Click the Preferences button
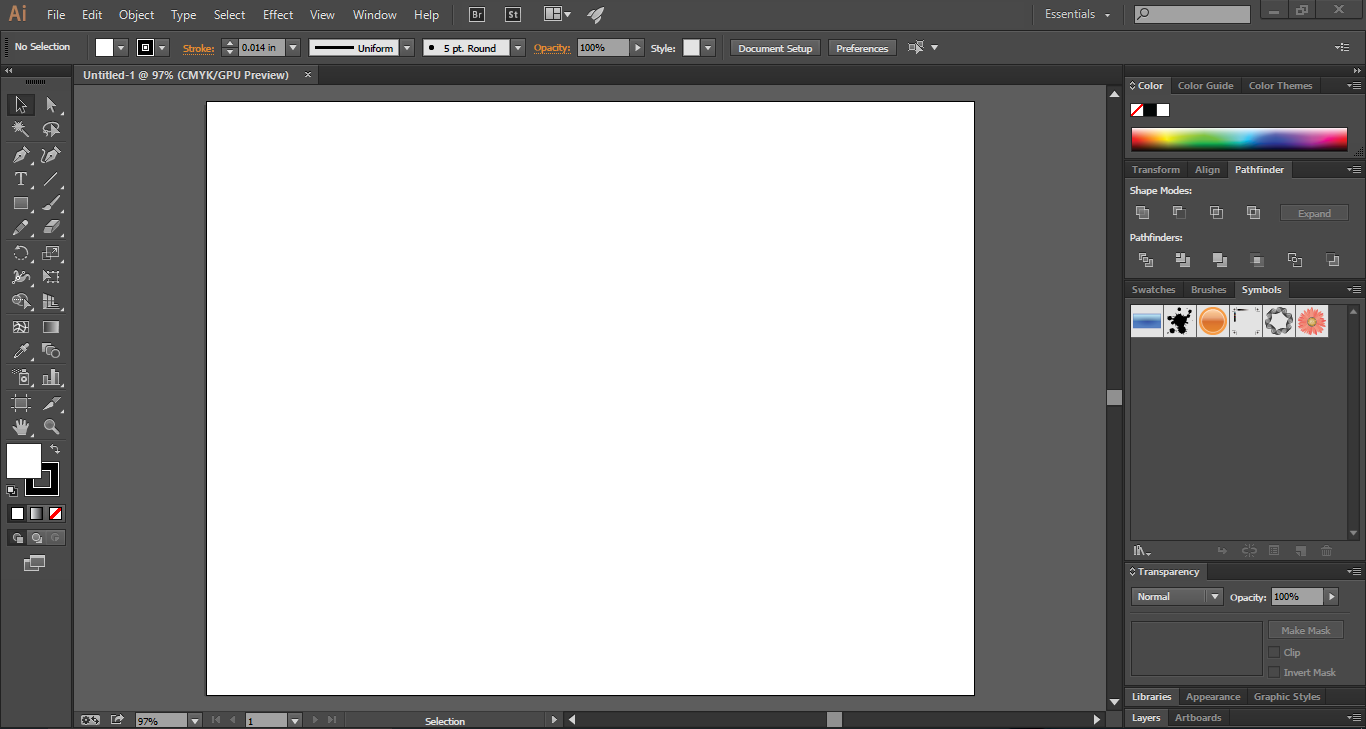The width and height of the screenshot is (1366, 729). tap(862, 48)
